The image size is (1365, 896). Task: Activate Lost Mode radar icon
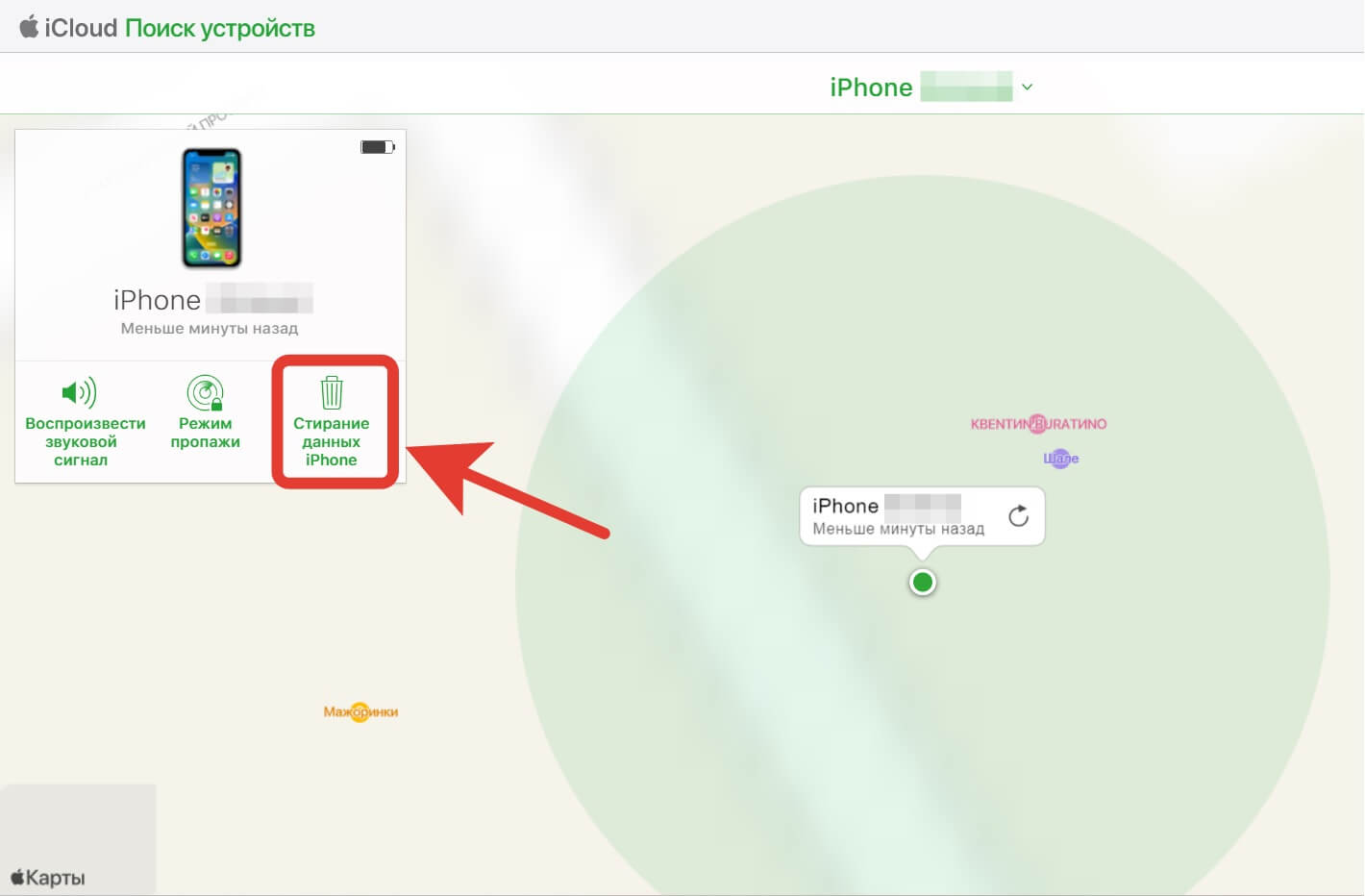click(x=205, y=392)
